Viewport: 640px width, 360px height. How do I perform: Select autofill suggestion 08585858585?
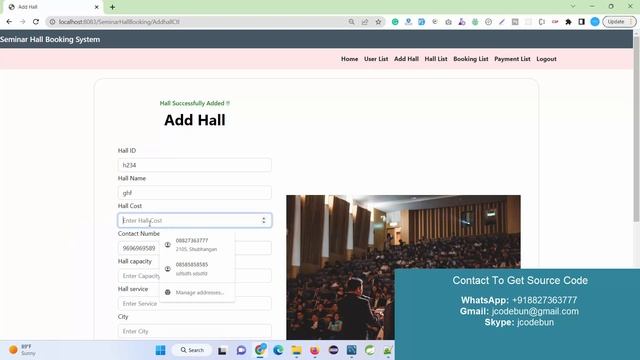click(x=197, y=269)
